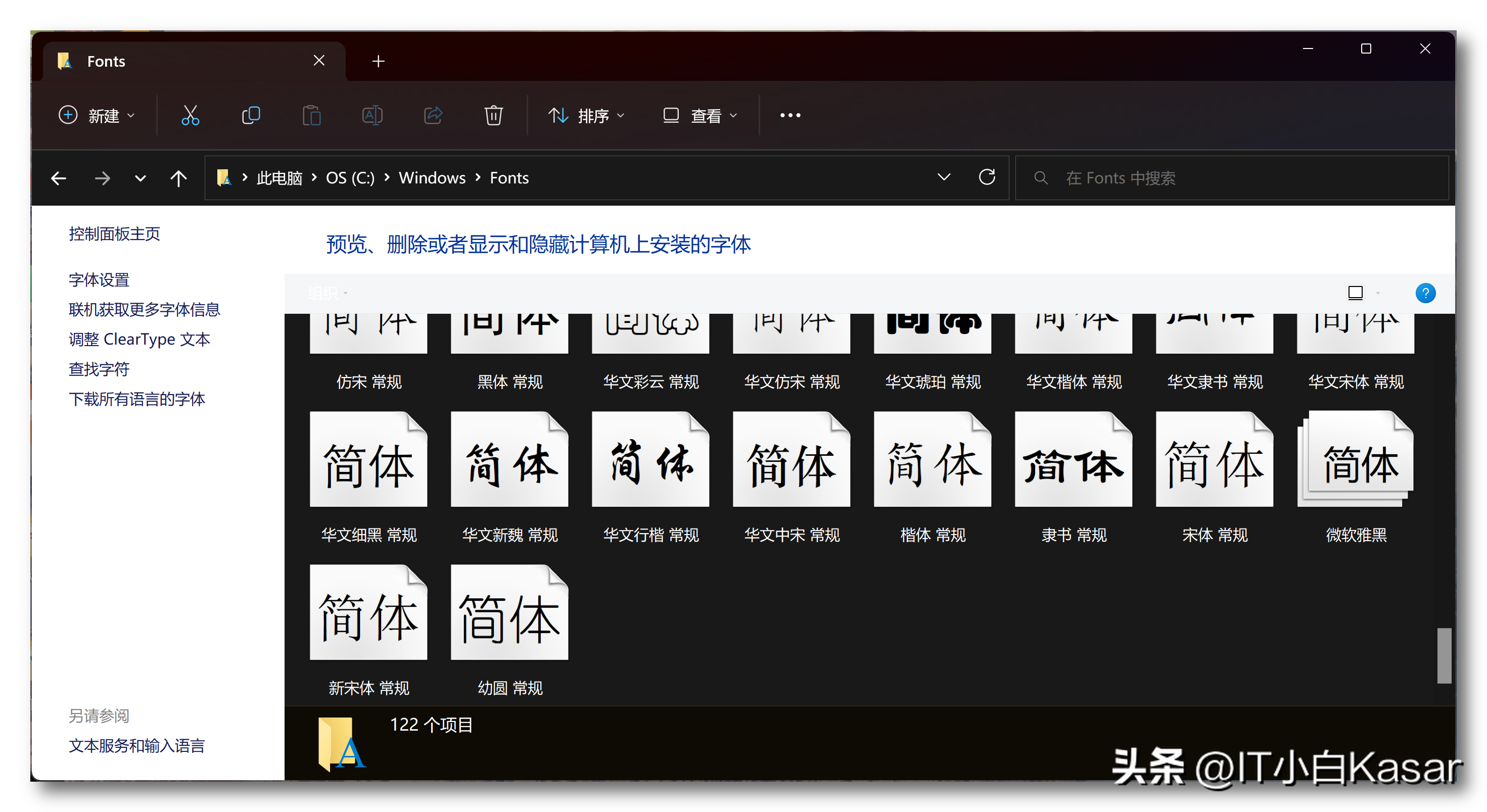Viewport: 1487px width, 812px height.
Task: Open view options arrow beside preview icon
Action: click(1378, 293)
